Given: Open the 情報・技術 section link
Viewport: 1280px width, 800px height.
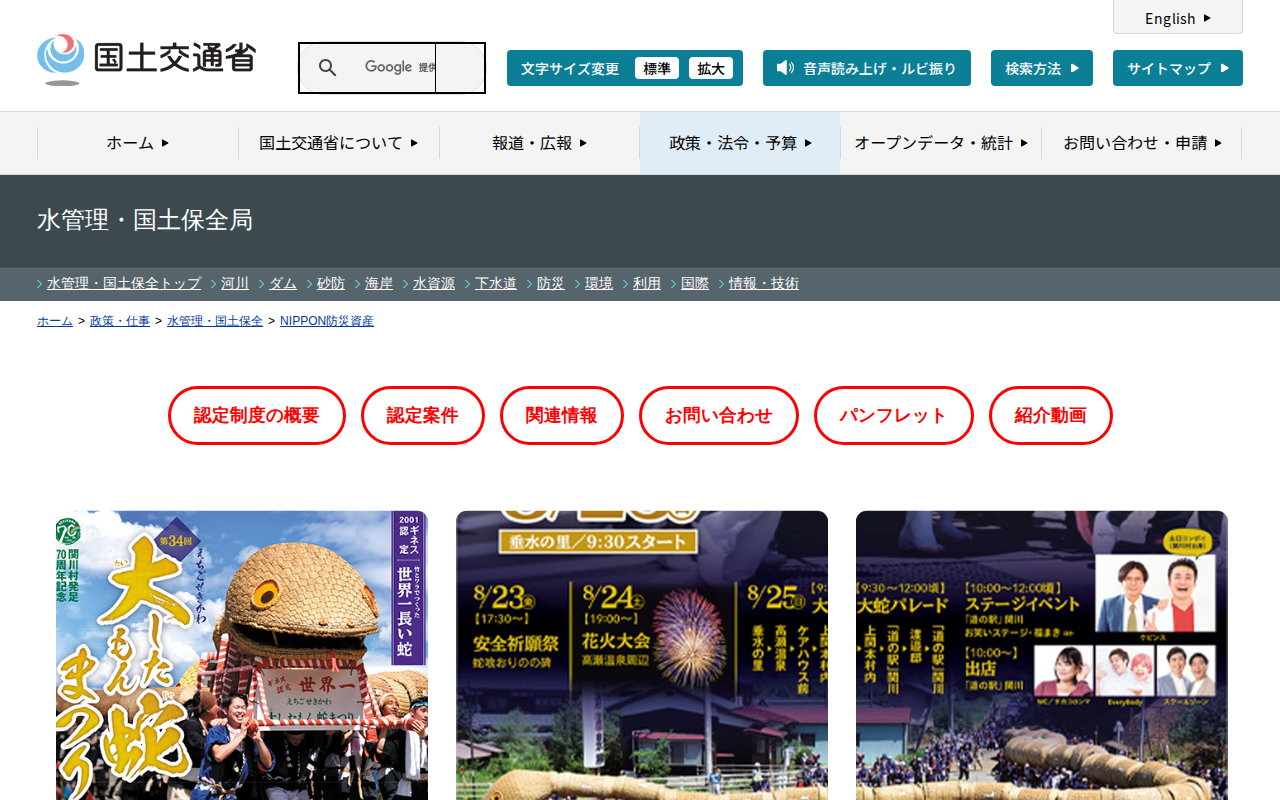Looking at the screenshot, I should click(x=764, y=283).
